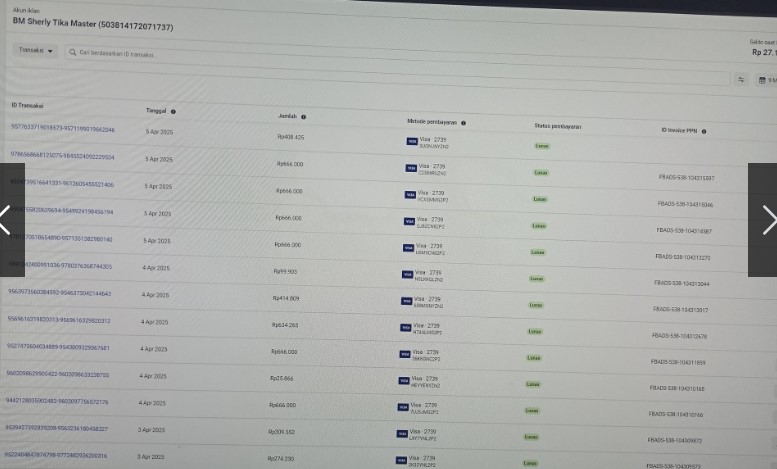Open the Transaksi dropdown
This screenshot has height=469, width=777.
[x=37, y=50]
